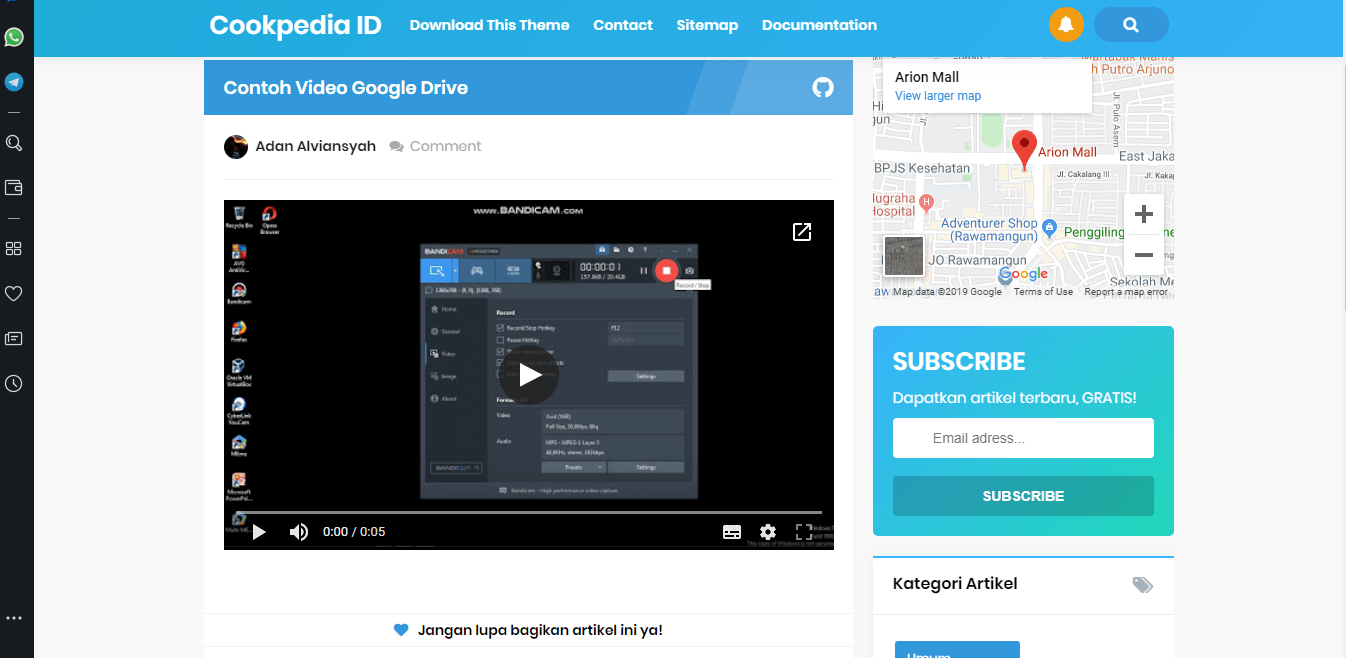Open the sidebar search icon
The height and width of the screenshot is (658, 1346).
point(14,143)
